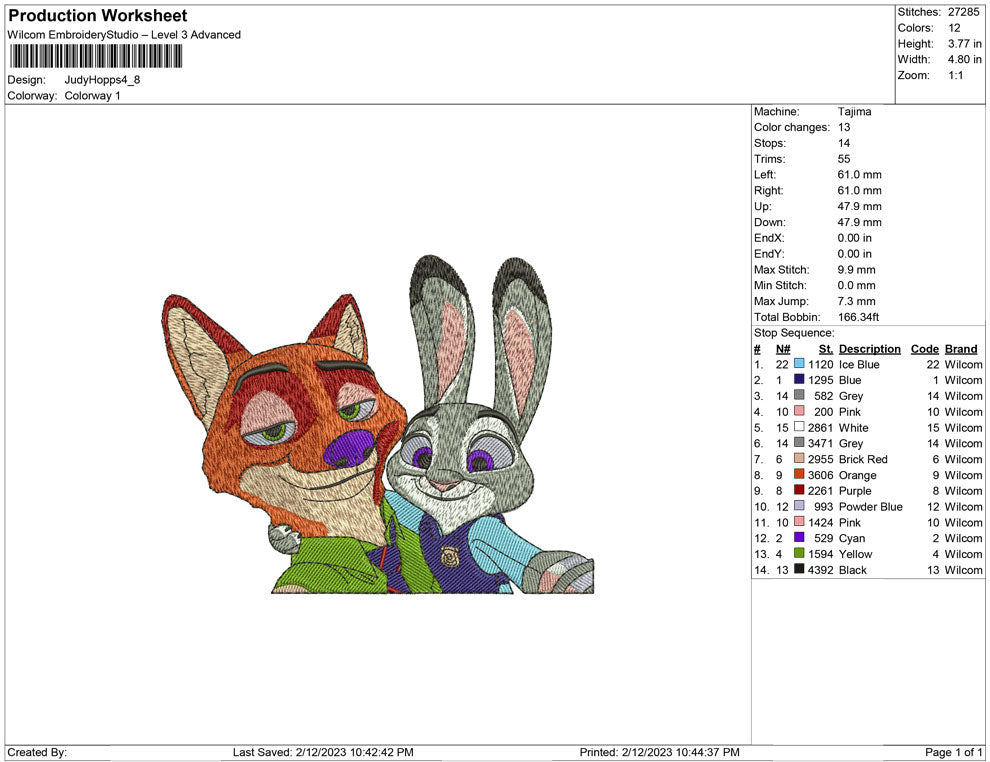Click the 'Page 1 of 1' footer text
Screen dimensions: 990x762
coord(953,752)
